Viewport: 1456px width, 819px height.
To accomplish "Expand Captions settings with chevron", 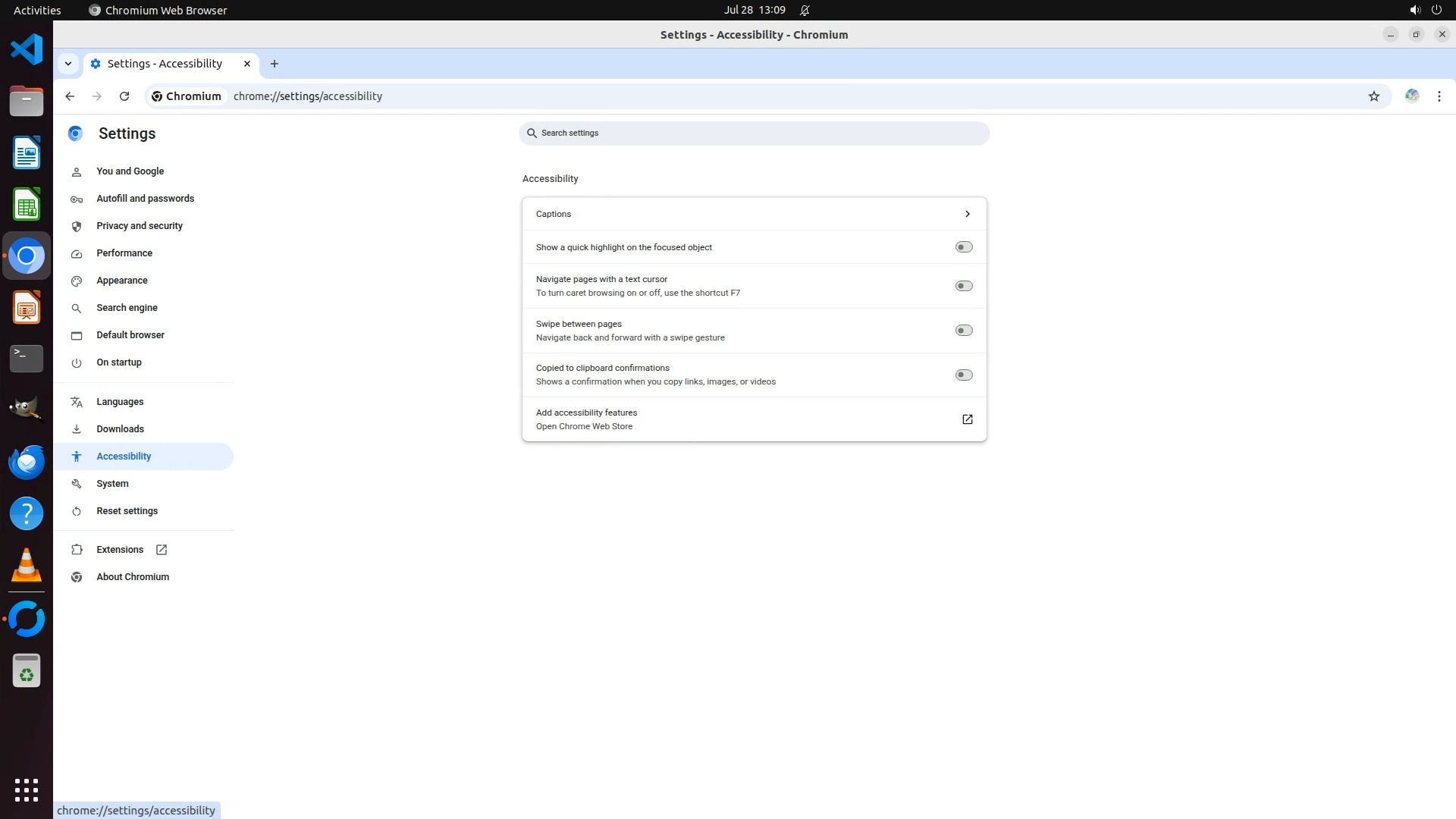I will click(967, 214).
